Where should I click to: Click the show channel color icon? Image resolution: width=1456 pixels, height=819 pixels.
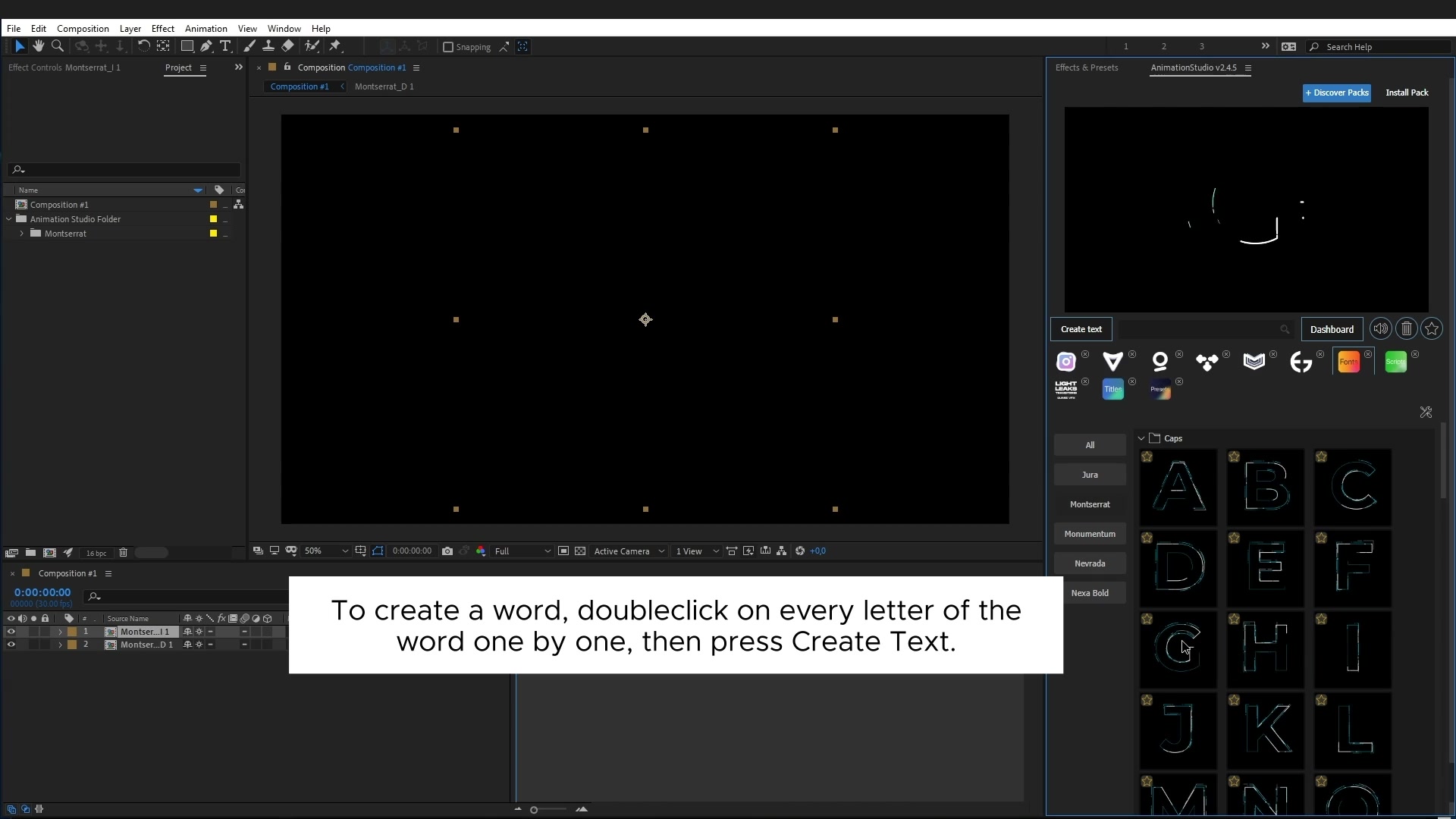point(481,551)
